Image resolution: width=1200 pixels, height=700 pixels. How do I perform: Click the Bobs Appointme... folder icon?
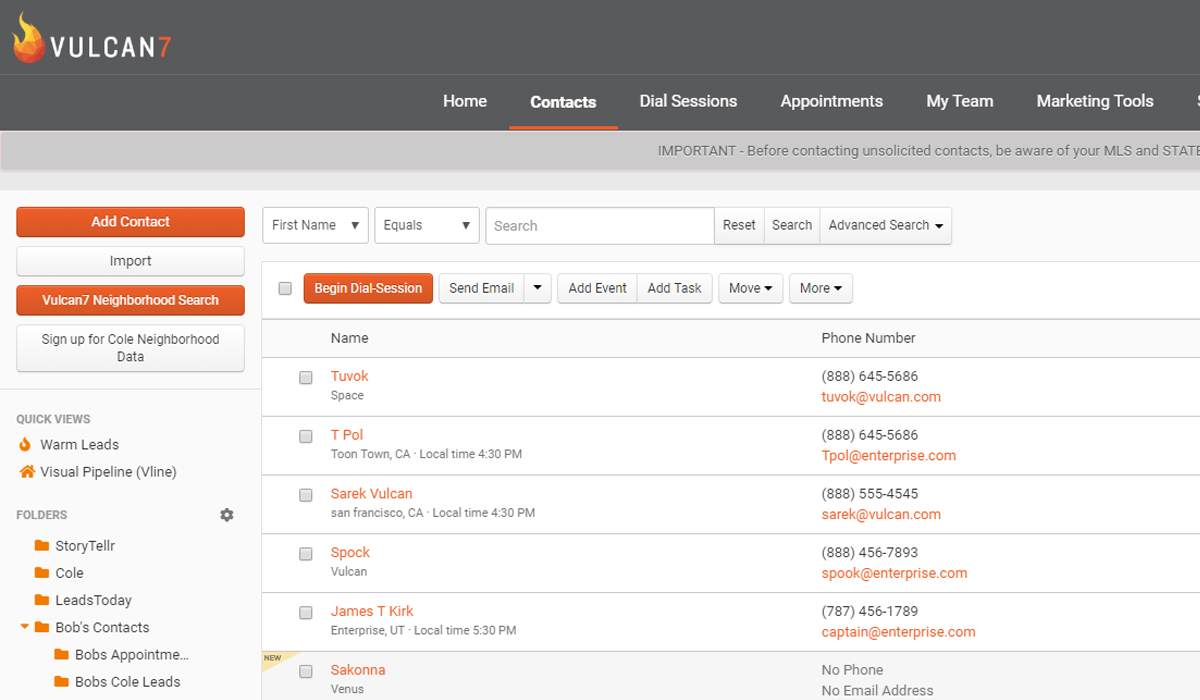point(62,655)
